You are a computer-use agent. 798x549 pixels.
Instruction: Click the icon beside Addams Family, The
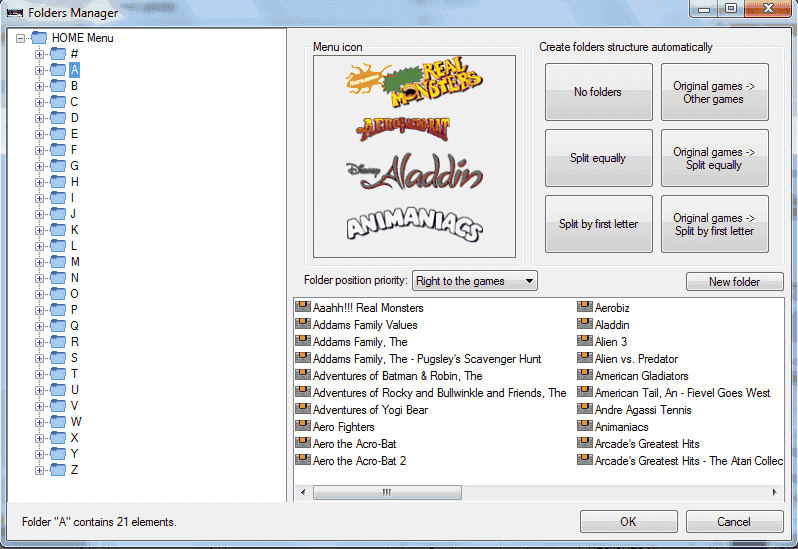(303, 341)
